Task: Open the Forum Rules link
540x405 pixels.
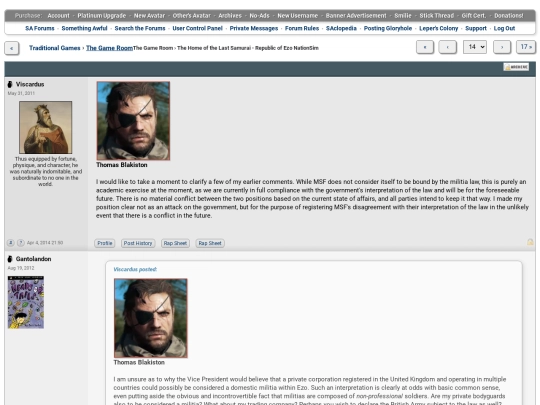Action: click(302, 28)
